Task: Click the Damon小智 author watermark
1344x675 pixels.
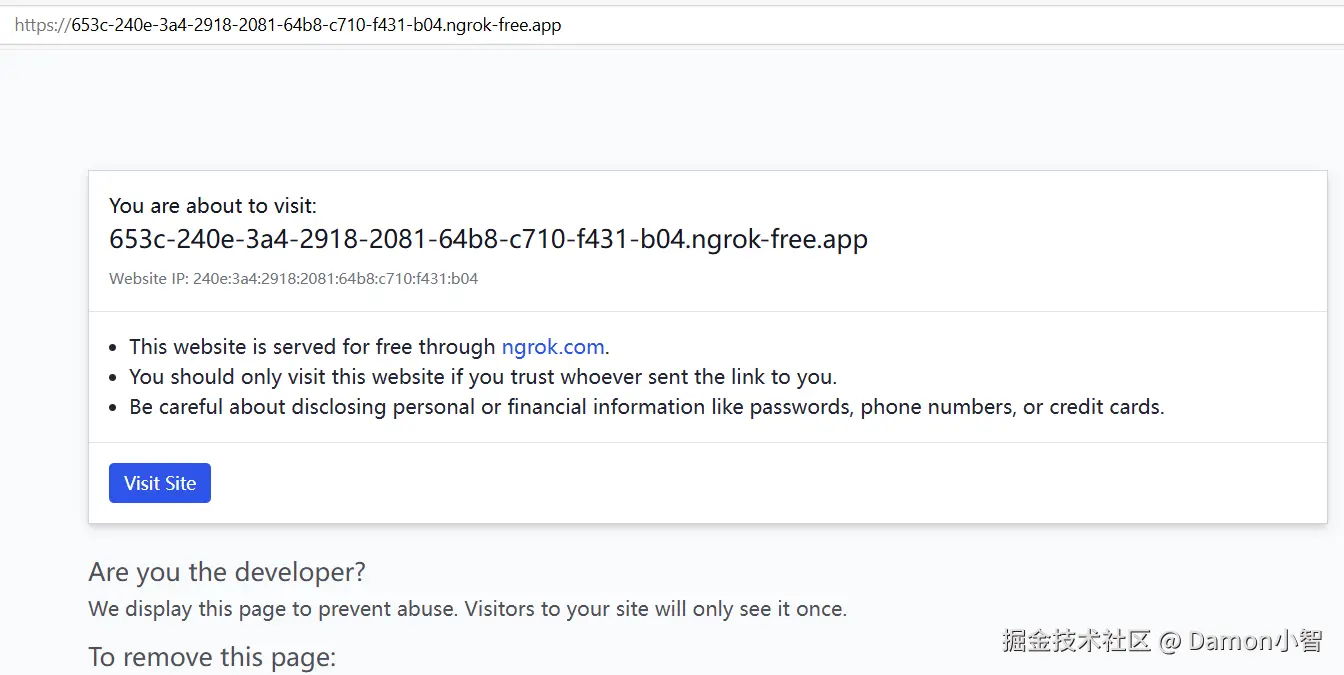Action: click(1255, 641)
